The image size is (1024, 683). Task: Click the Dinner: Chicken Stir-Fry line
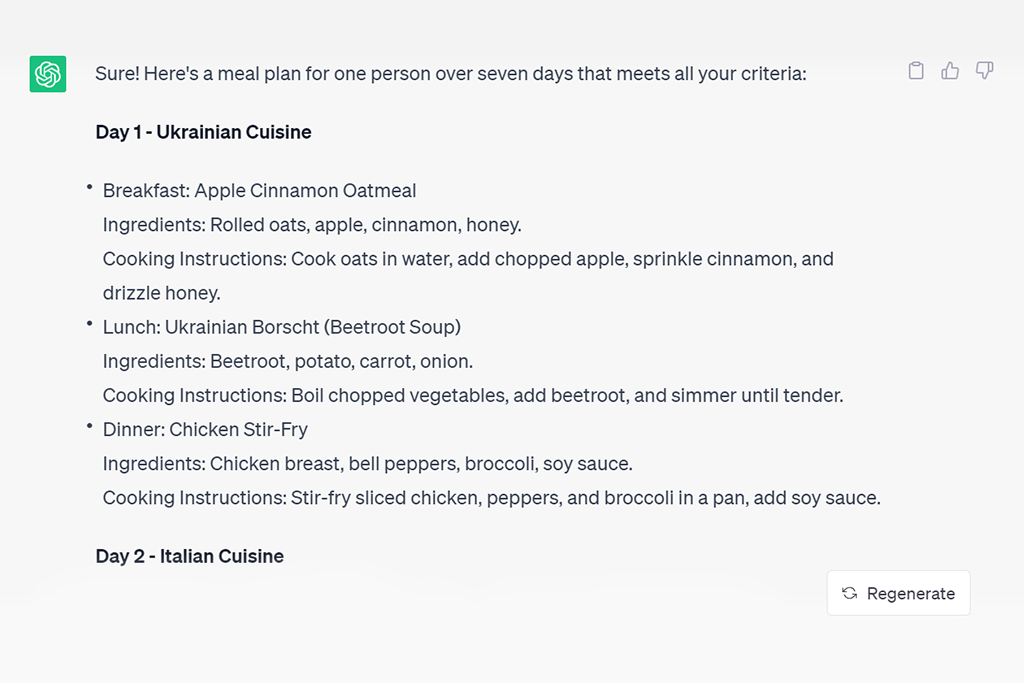pyautogui.click(x=205, y=429)
